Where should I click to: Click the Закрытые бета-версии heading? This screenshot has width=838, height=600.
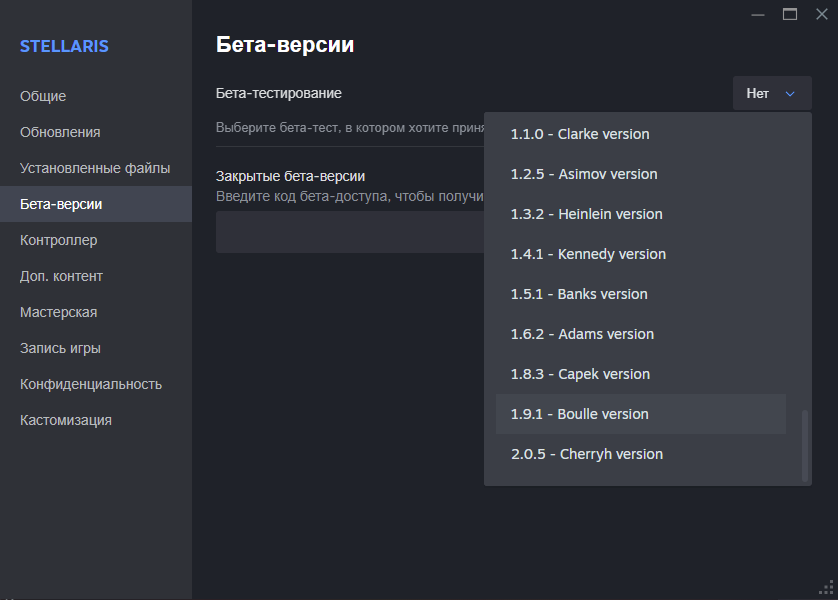pos(290,176)
